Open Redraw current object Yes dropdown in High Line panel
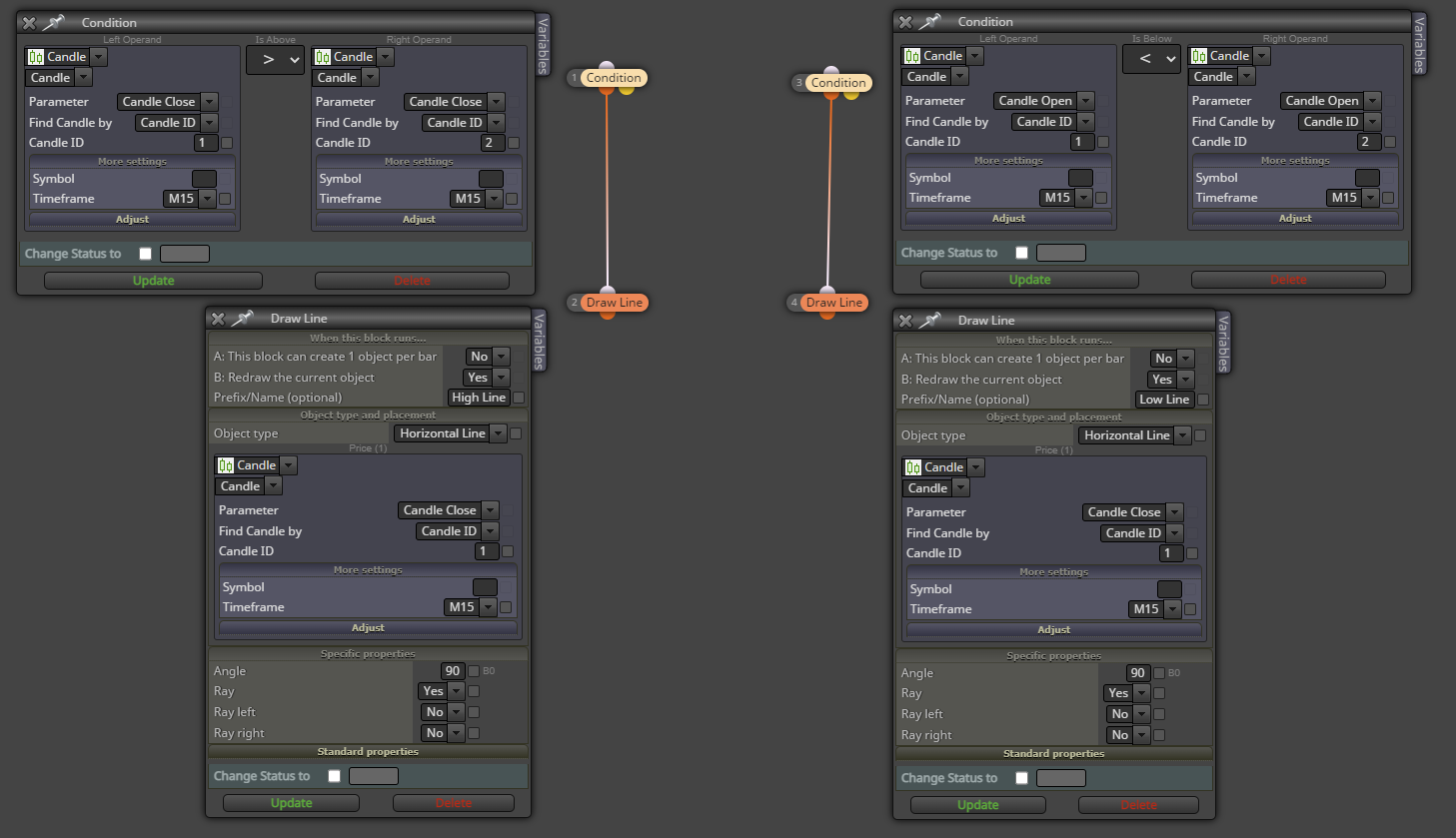 click(487, 378)
